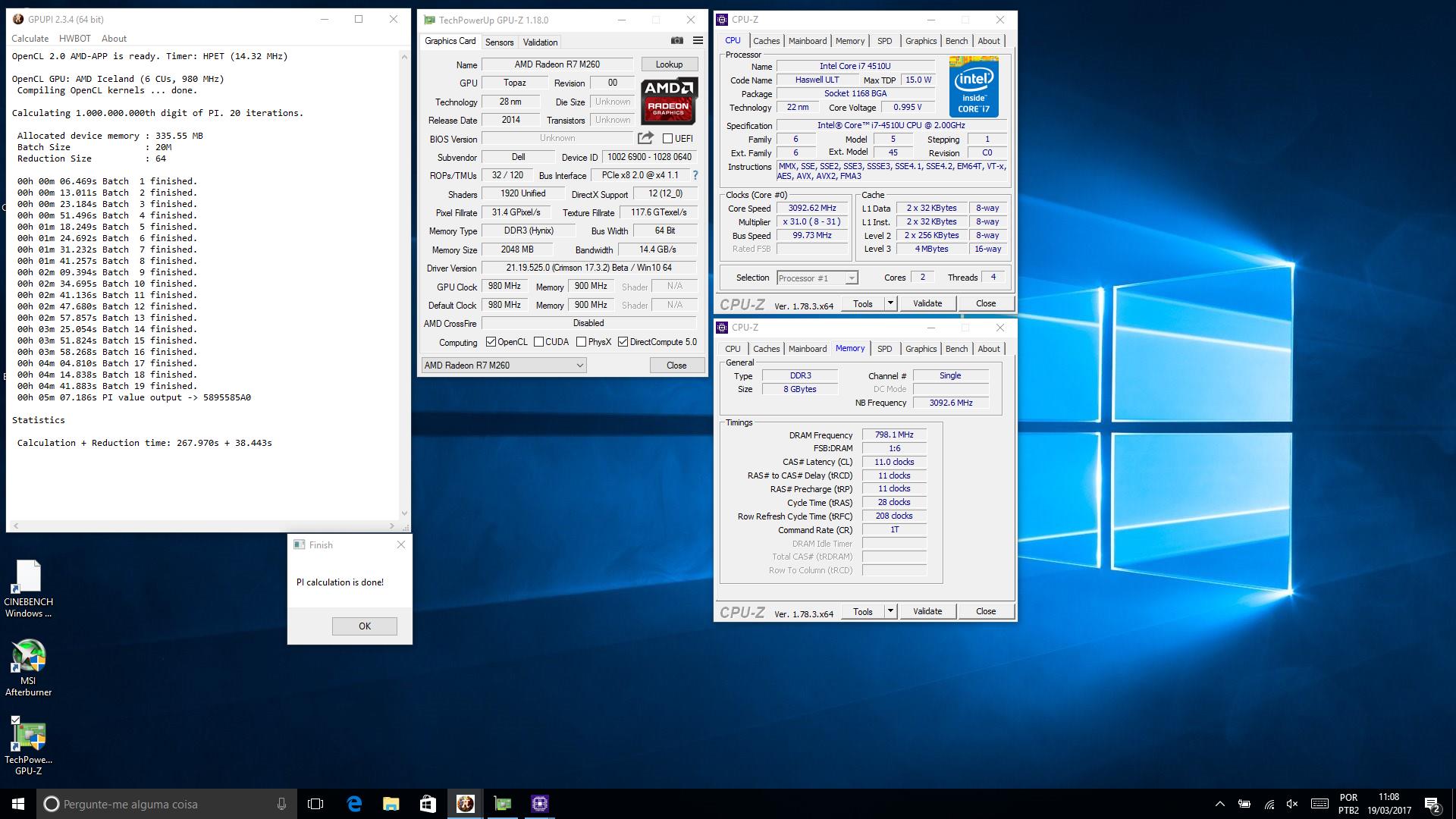Open the GPU-Z hamburger menu icon

pos(698,41)
